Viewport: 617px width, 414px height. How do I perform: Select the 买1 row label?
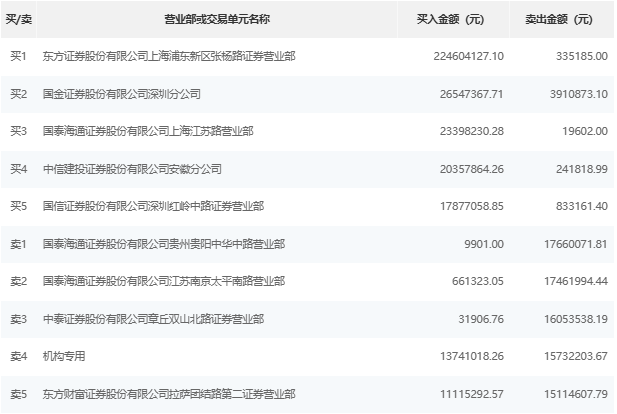(18, 56)
